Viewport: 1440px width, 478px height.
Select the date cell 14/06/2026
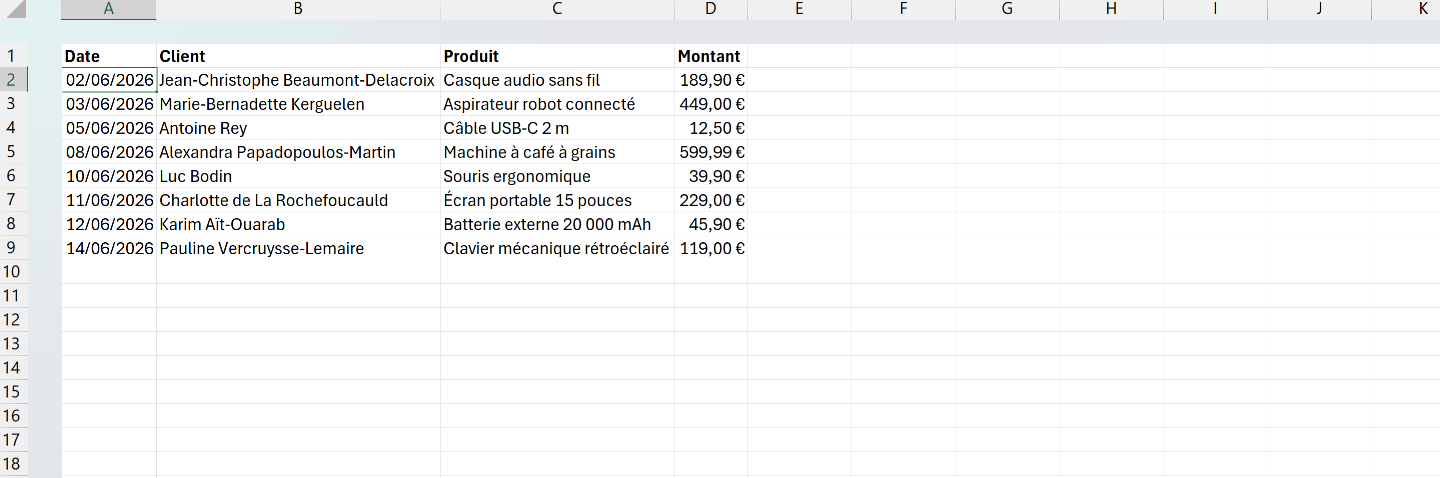point(109,248)
